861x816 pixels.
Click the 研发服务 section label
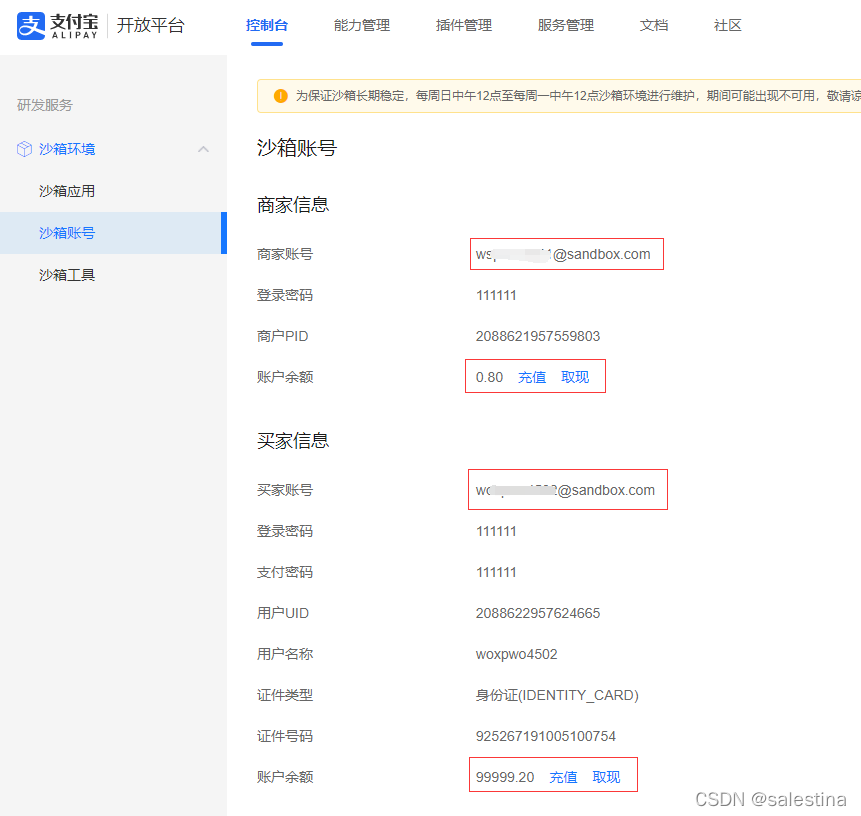[x=45, y=105]
